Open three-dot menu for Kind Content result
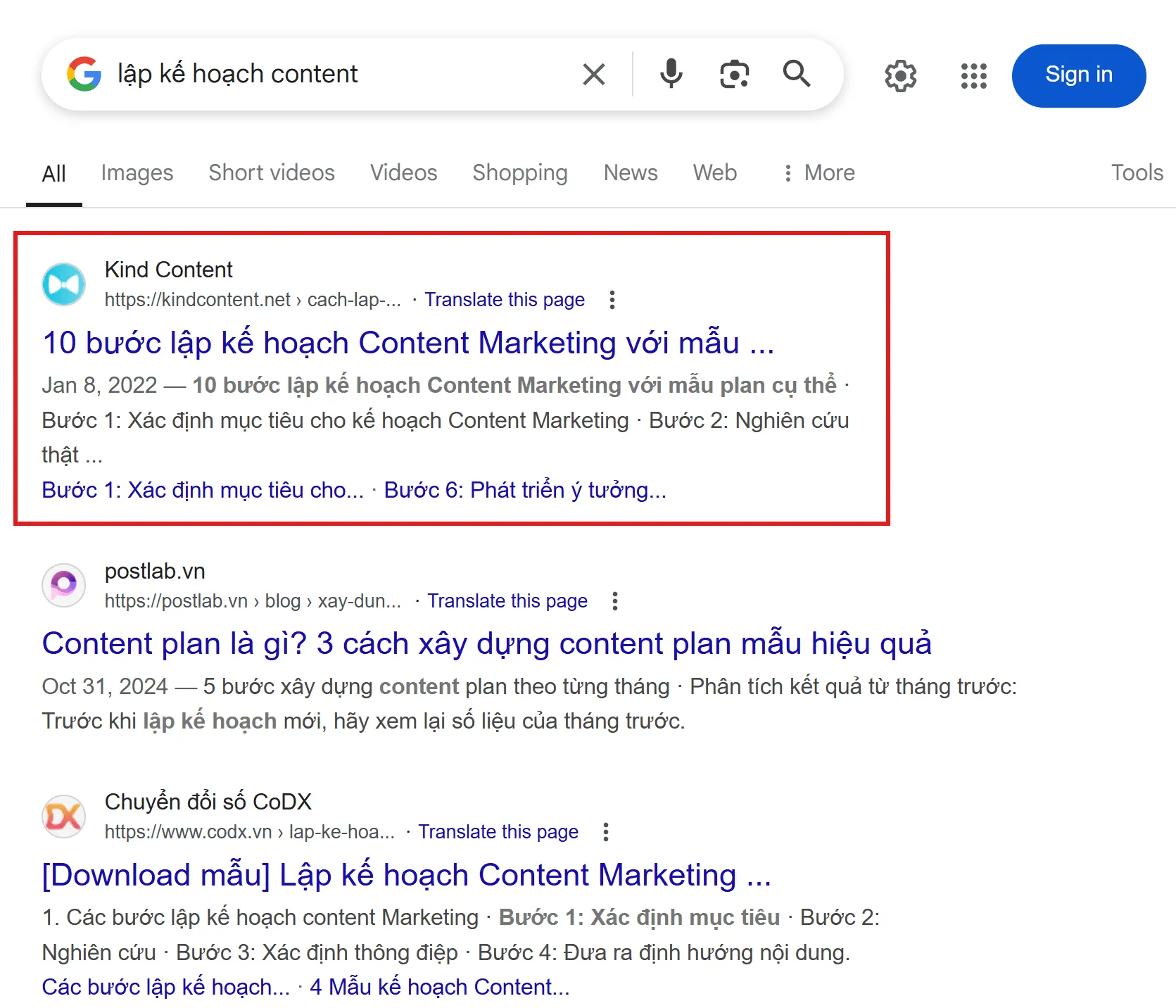Screen dimensions: 1176x1008 point(612,300)
